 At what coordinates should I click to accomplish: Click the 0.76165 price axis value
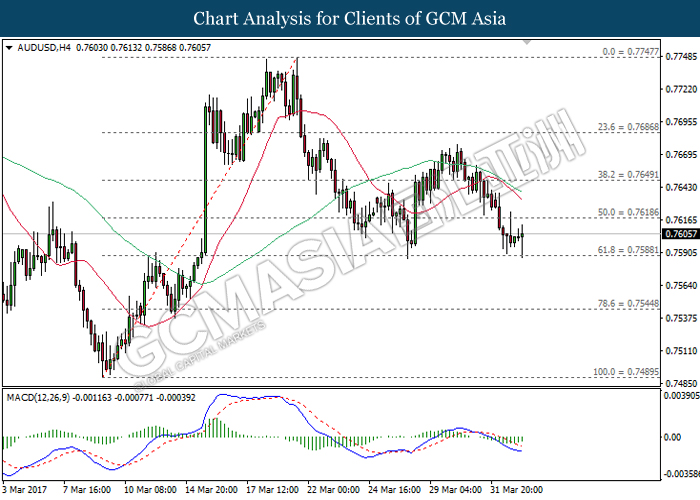click(681, 220)
